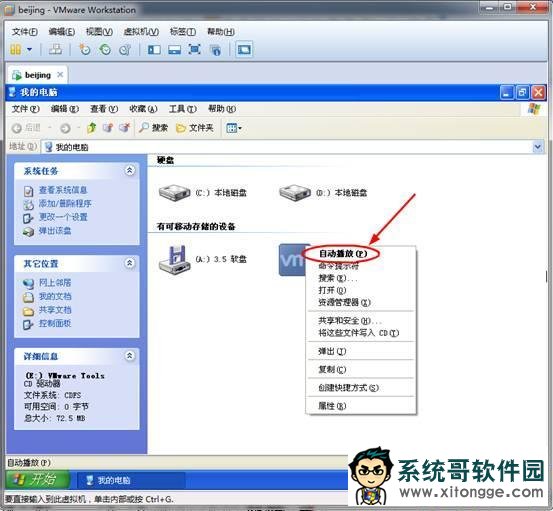This screenshot has width=553, height=511.
Task: Click the revert snapshot toolbar icon
Action: click(x=105, y=50)
